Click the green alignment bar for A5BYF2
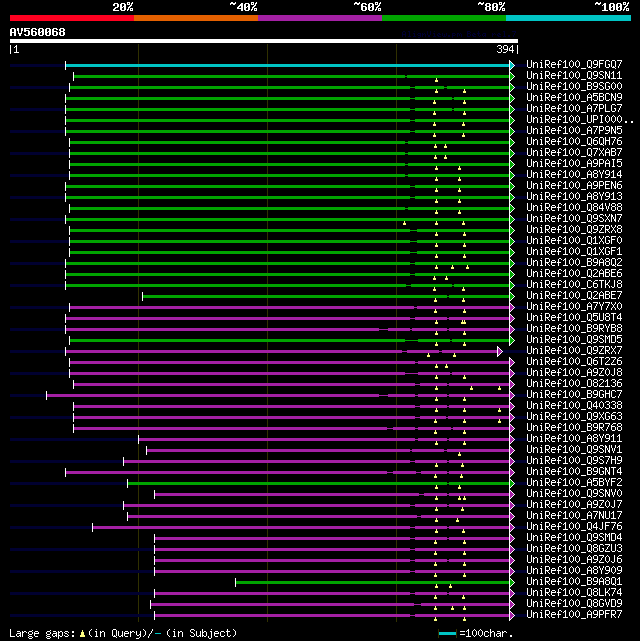Viewport: 640px width, 641px height. 318,484
